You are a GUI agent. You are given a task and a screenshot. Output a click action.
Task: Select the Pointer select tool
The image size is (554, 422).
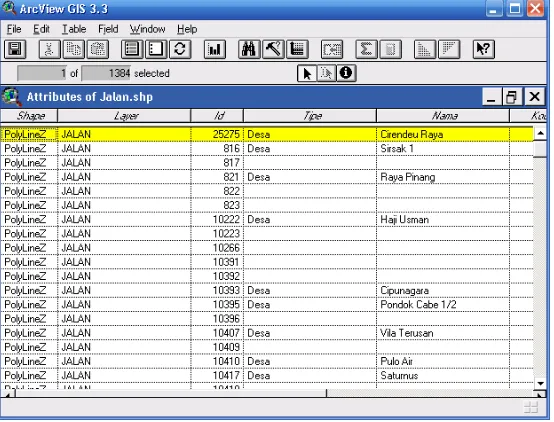point(307,74)
